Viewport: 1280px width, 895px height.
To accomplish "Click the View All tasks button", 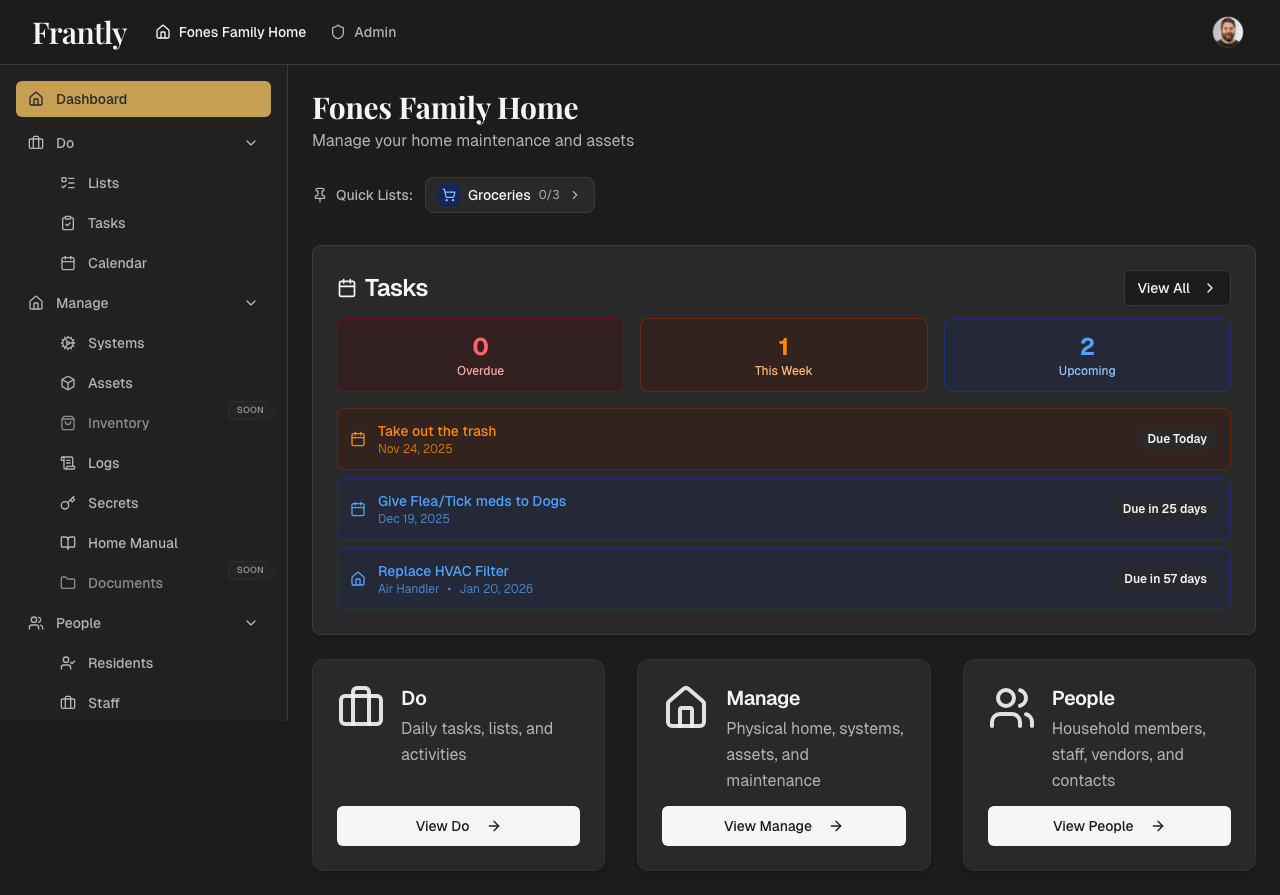I will point(1177,288).
